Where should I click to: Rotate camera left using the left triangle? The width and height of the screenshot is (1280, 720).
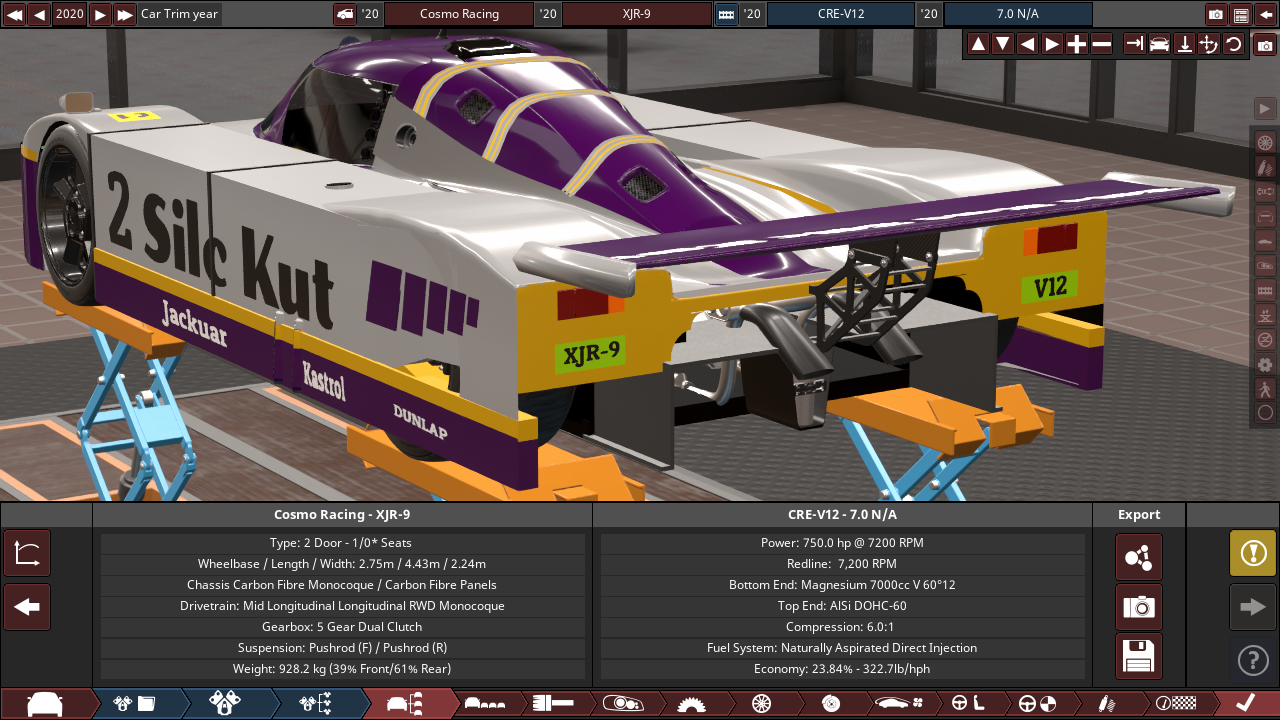coord(1027,44)
